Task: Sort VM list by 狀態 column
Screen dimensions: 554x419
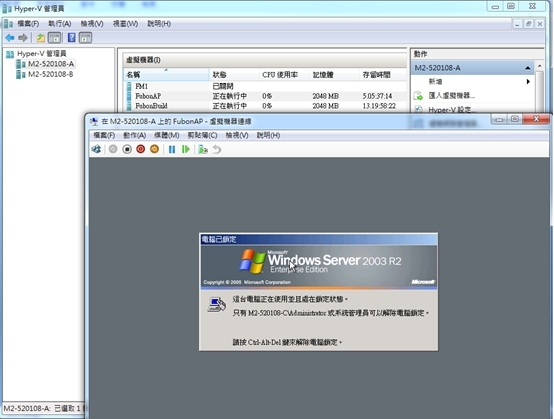Action: [234, 75]
